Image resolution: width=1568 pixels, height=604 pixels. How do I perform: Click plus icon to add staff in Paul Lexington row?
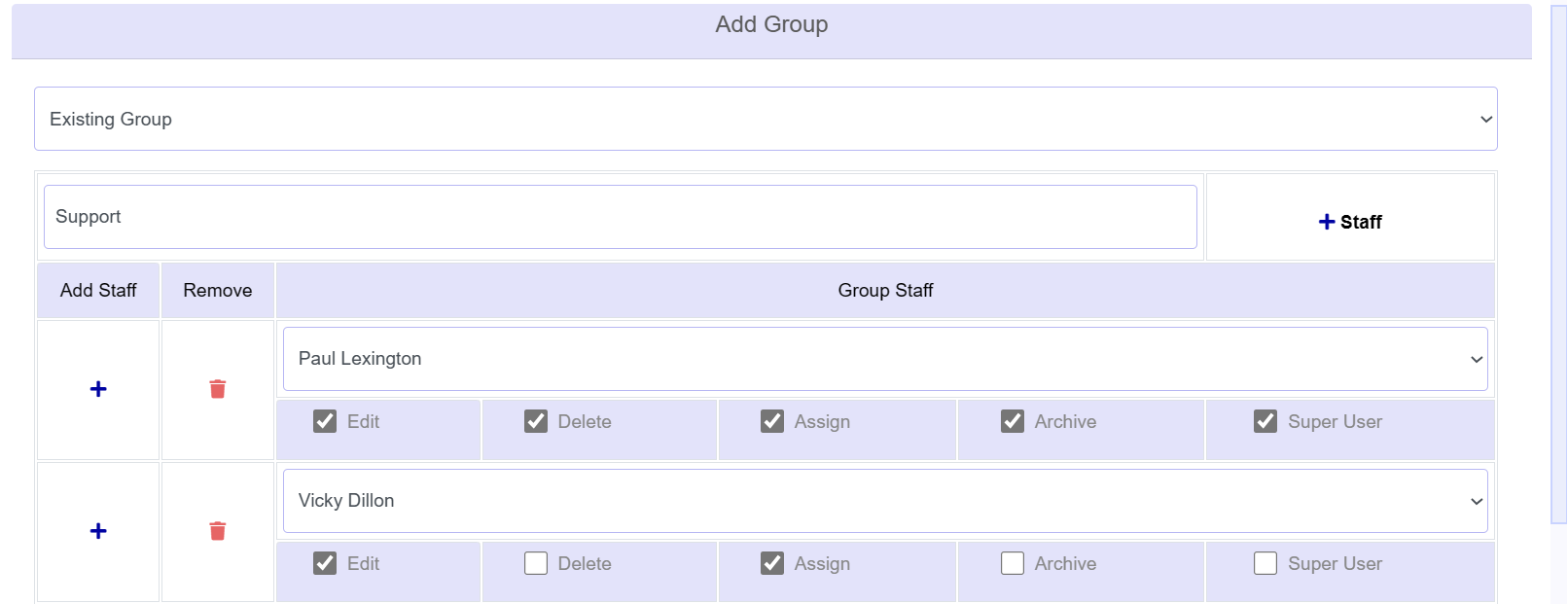tap(97, 388)
